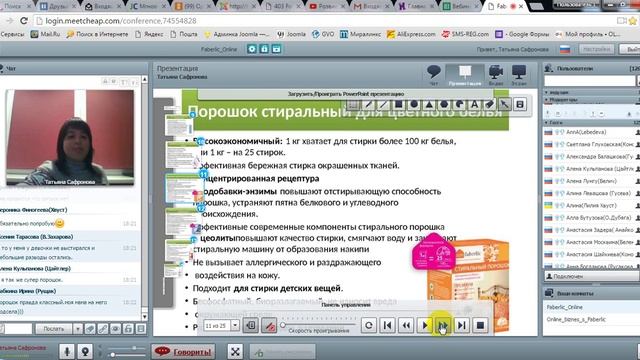The width and height of the screenshot is (640, 360).
Task: Switch to the Презентация view tab
Action: [x=464, y=75]
